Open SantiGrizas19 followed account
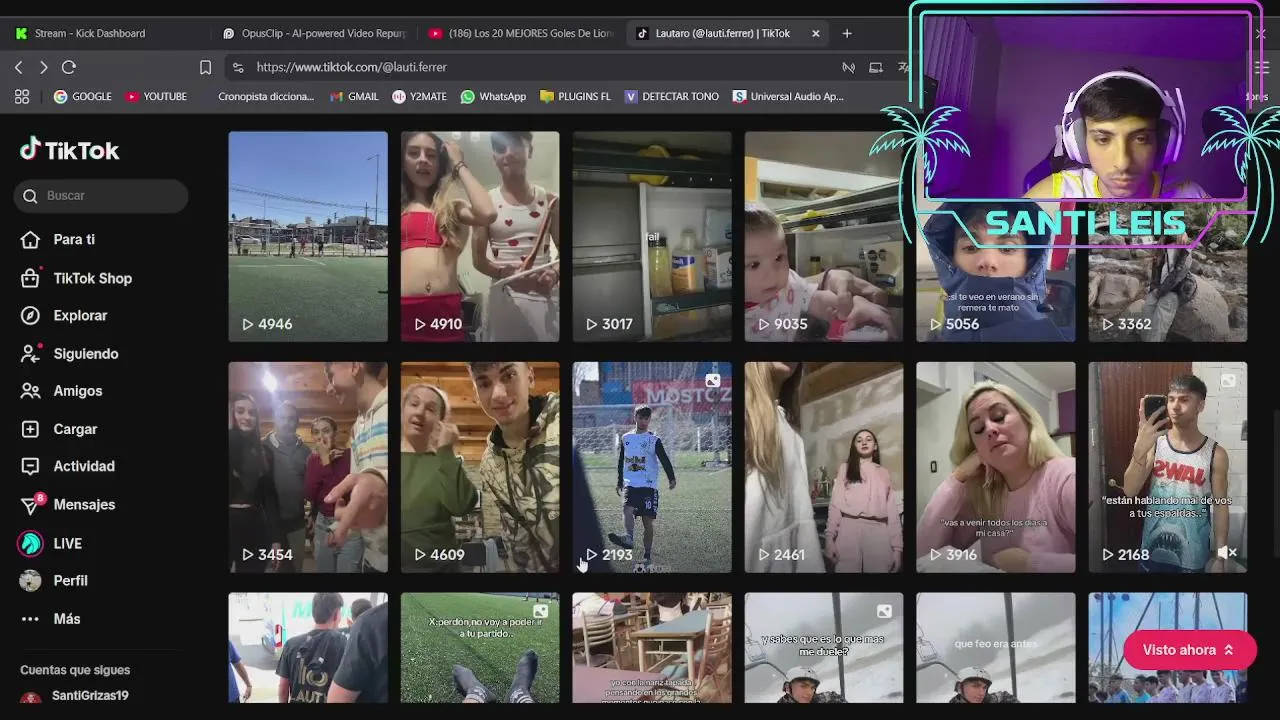The image size is (1280, 720). pyautogui.click(x=75, y=696)
